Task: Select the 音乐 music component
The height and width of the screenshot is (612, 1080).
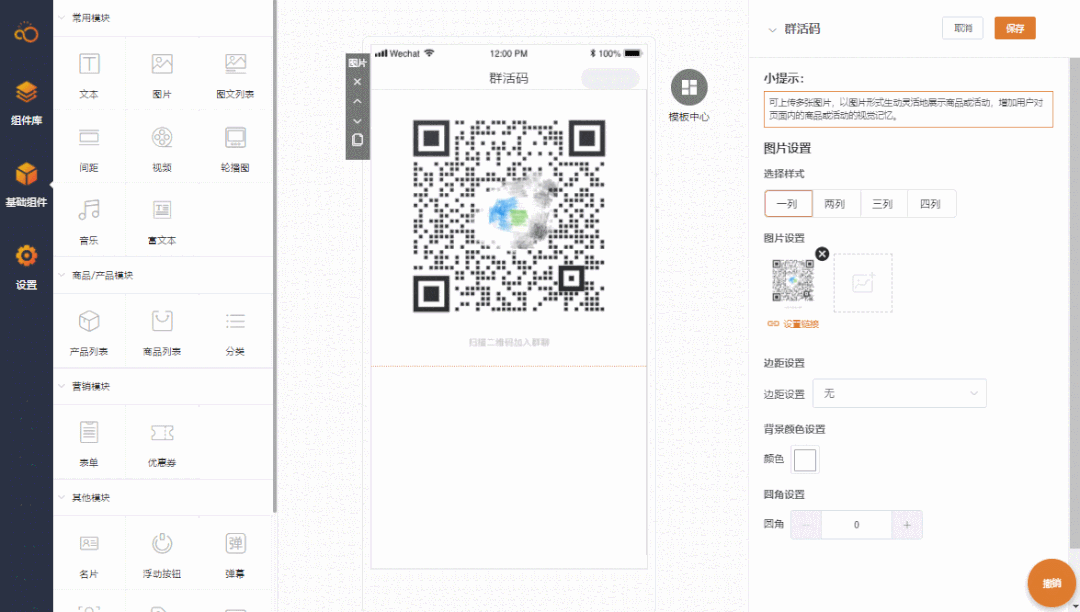Action: 89,218
